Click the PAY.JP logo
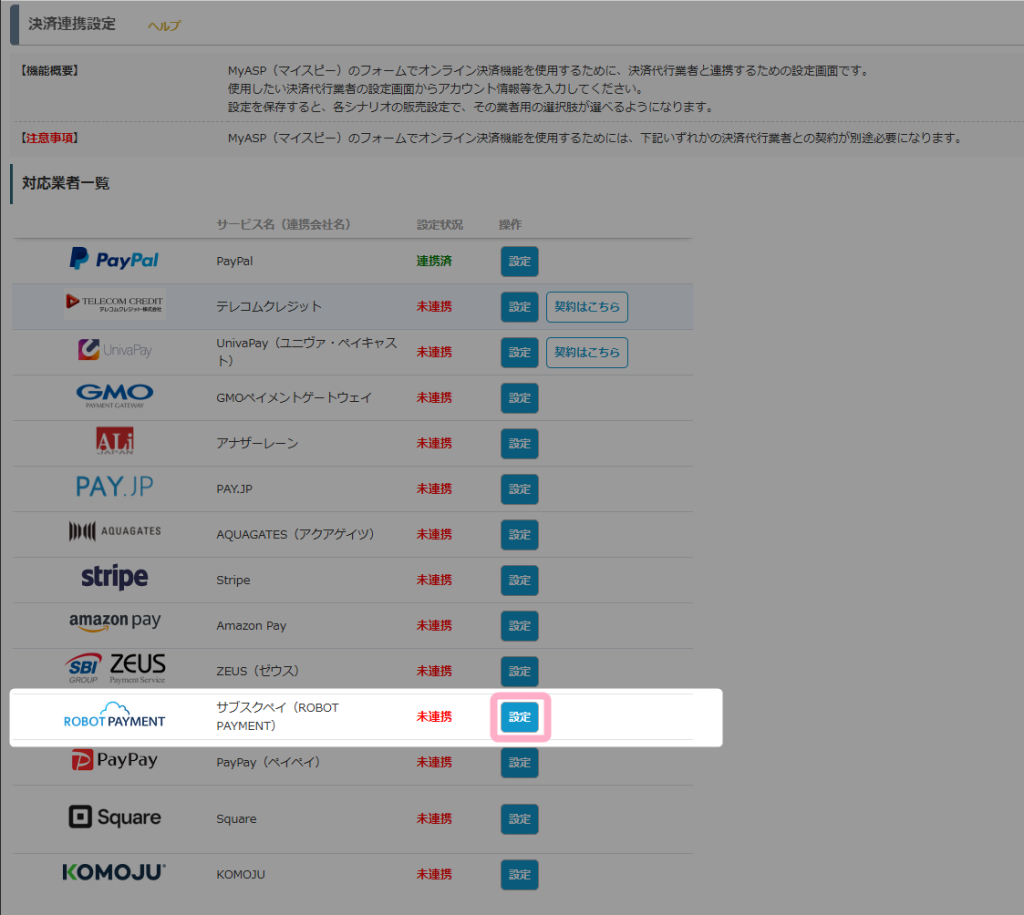 114,488
